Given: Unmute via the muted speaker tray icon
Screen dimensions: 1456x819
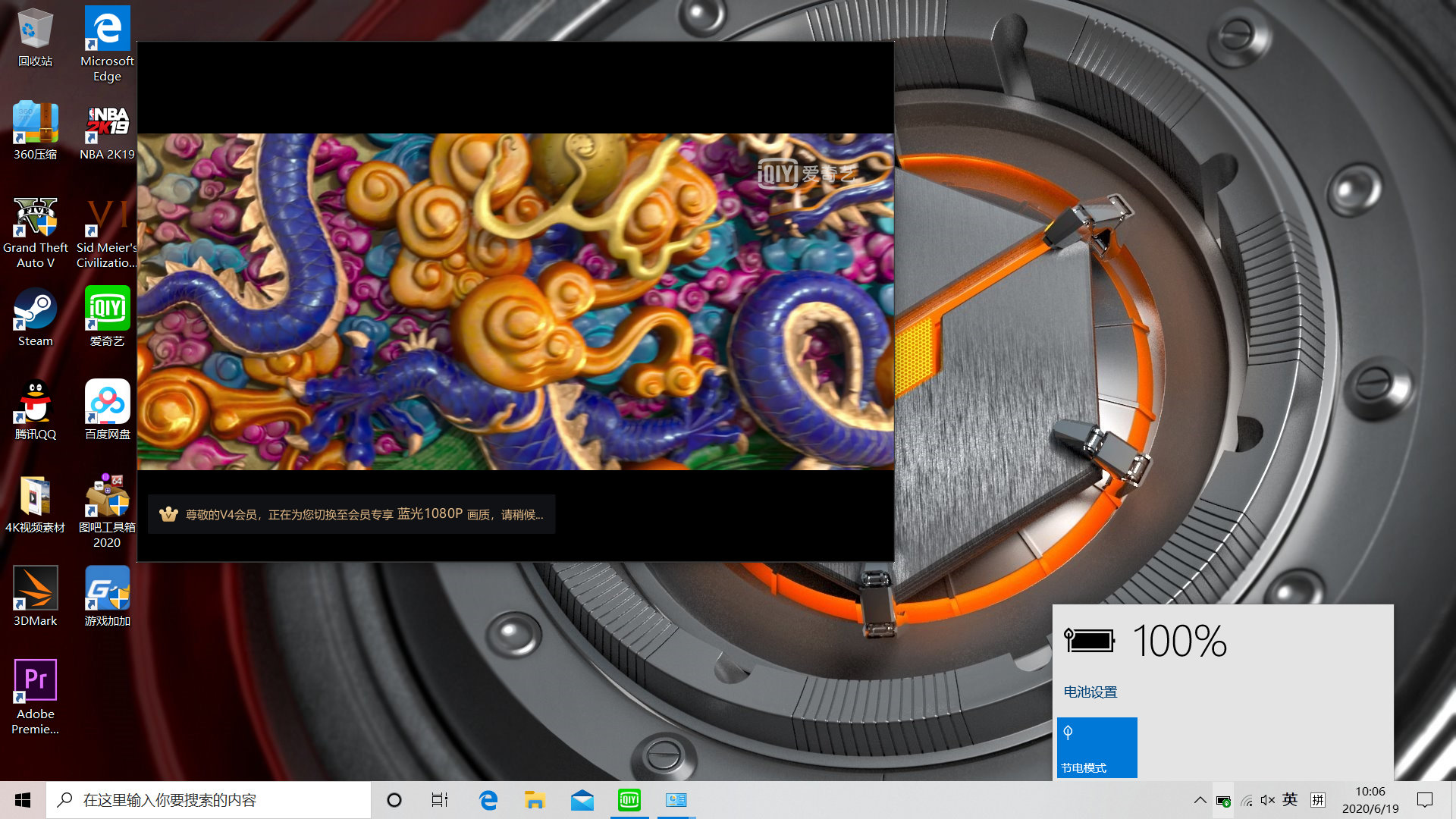Looking at the screenshot, I should click(x=1267, y=800).
